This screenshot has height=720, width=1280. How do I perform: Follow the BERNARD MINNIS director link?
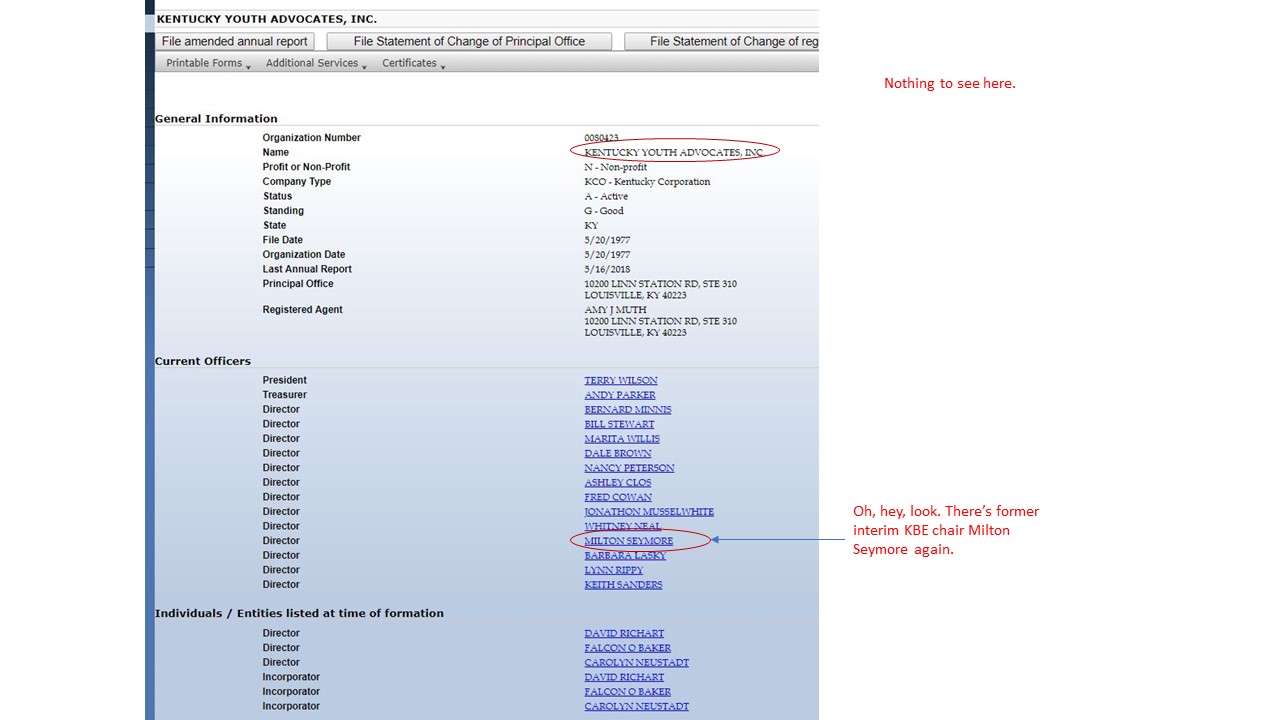[x=628, y=410]
